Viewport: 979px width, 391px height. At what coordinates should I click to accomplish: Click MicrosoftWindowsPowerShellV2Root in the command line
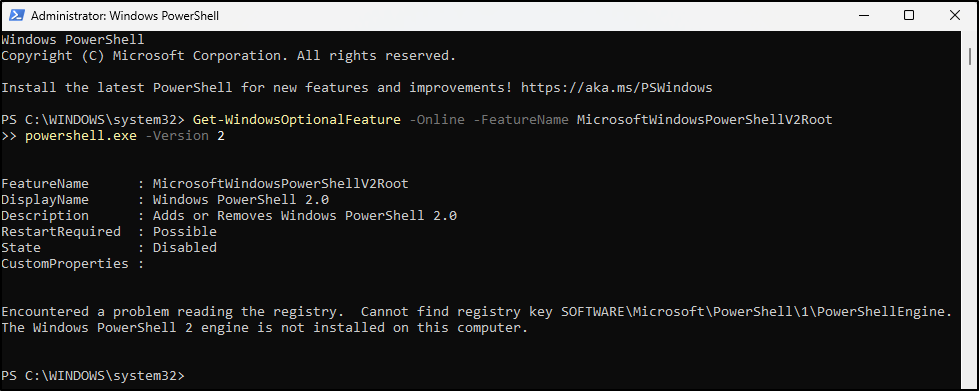(704, 119)
